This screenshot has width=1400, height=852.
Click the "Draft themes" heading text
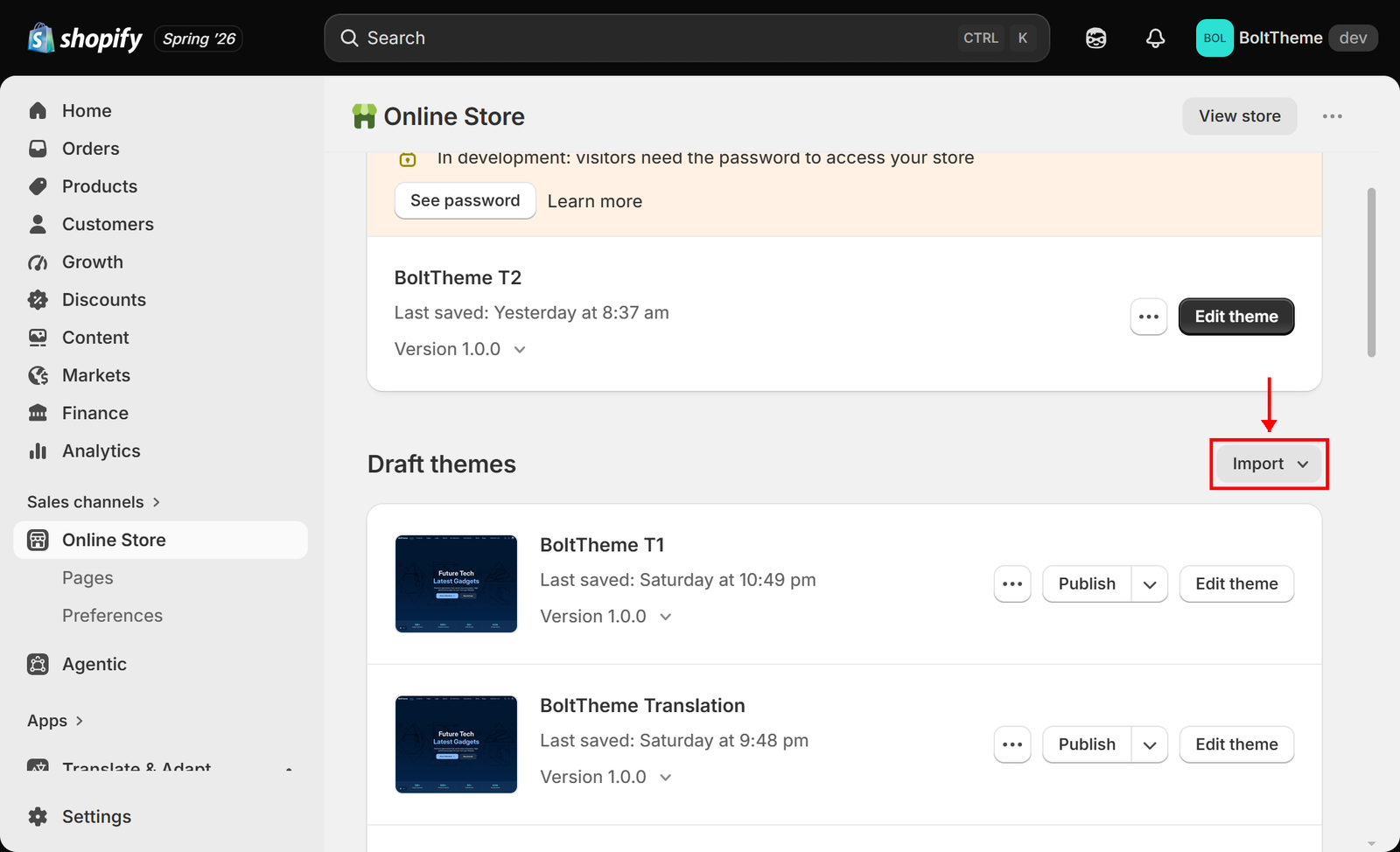(442, 464)
